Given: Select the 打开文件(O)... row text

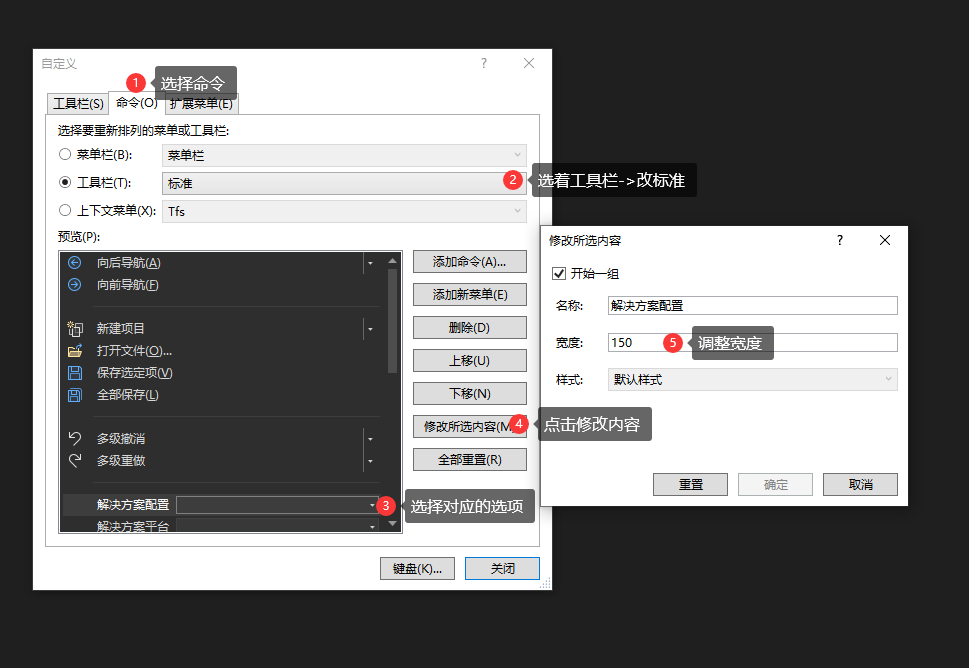Looking at the screenshot, I should click(134, 351).
